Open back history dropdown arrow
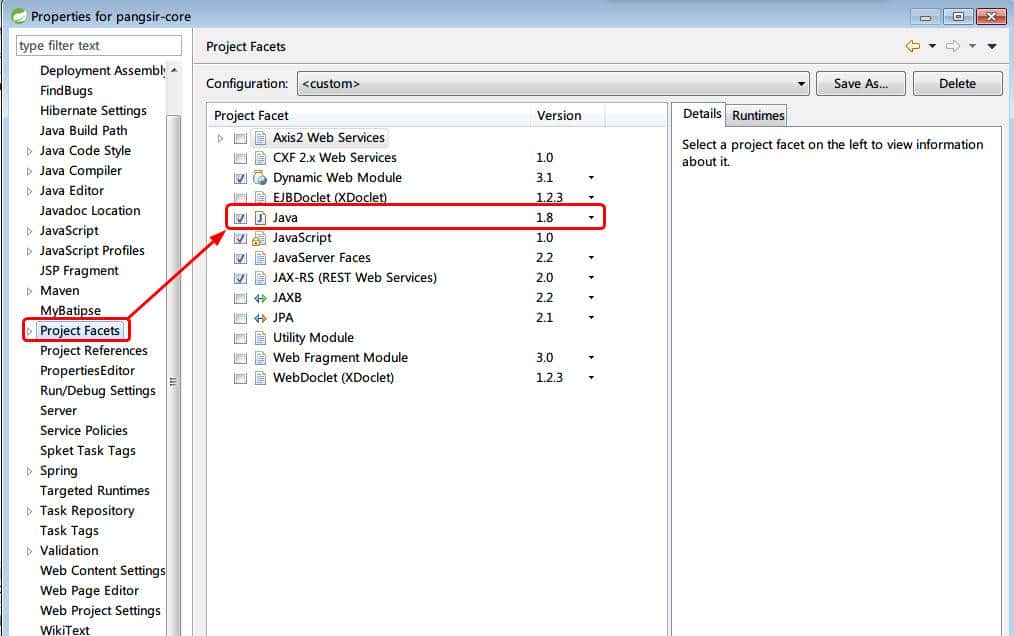1014x636 pixels. (932, 46)
